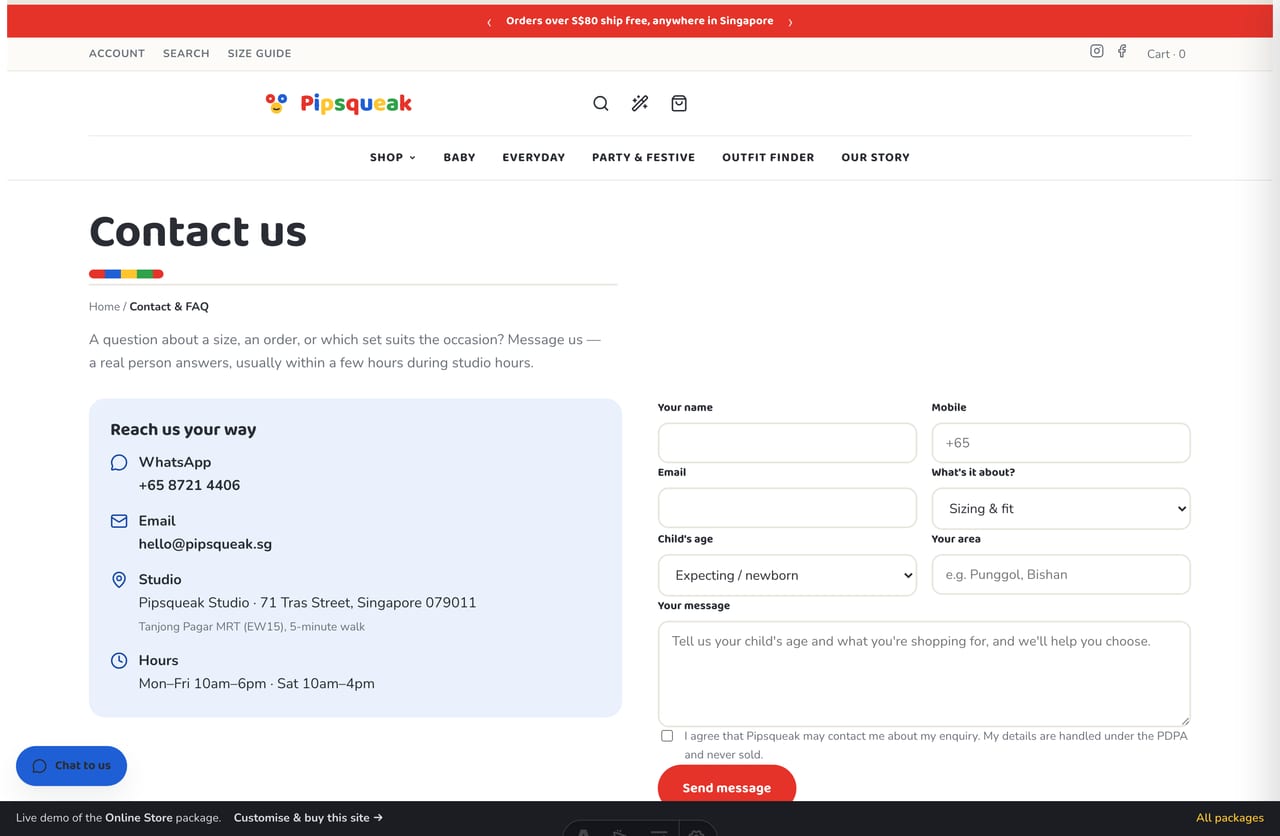Go to Home in the breadcrumb

click(x=104, y=306)
